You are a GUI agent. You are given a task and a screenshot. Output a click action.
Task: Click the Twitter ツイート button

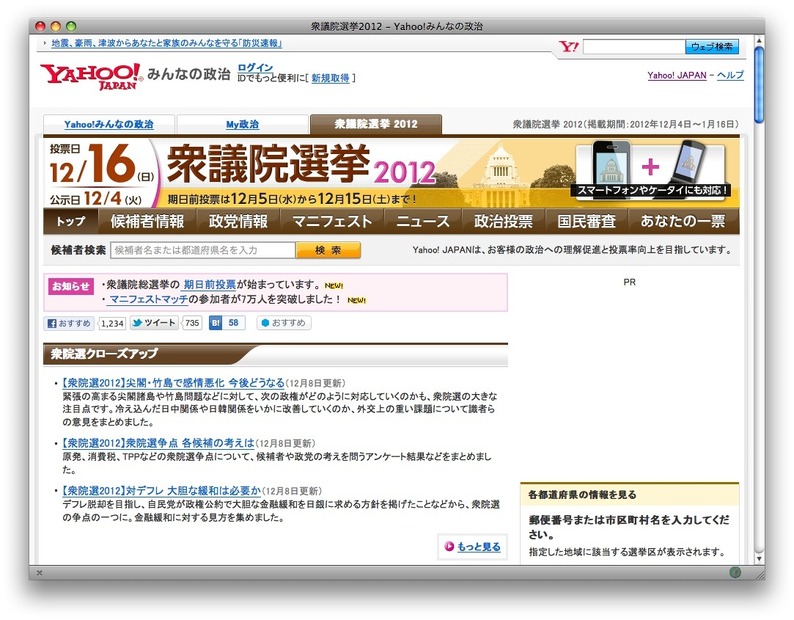click(154, 323)
